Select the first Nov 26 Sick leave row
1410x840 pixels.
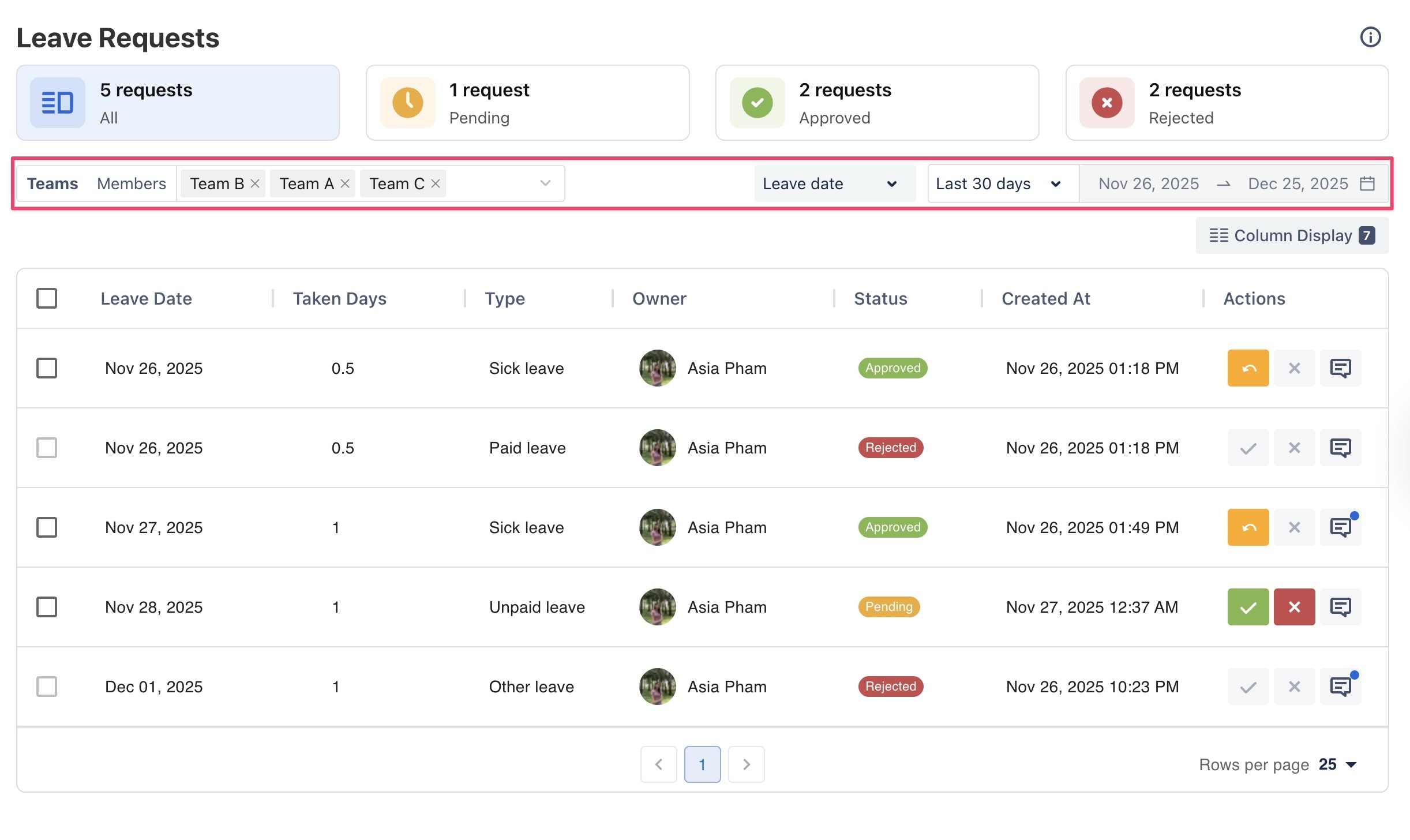point(47,368)
